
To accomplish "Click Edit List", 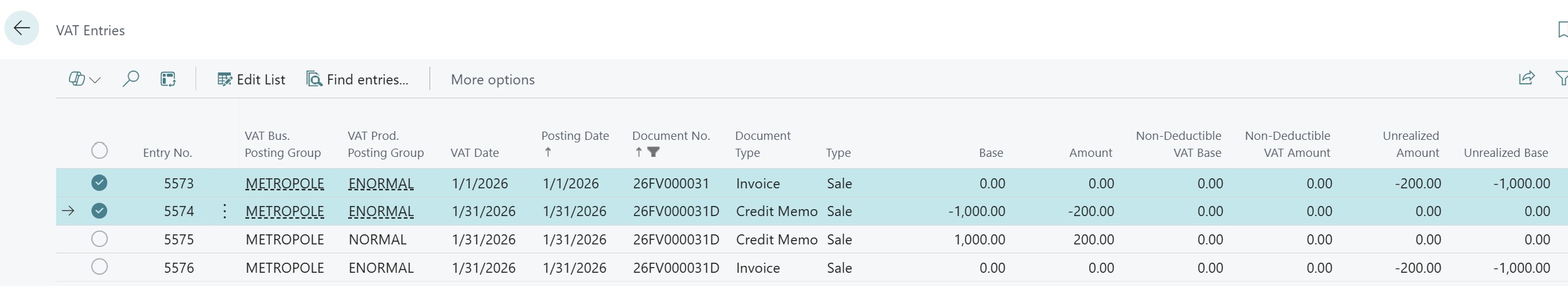I will 251,79.
